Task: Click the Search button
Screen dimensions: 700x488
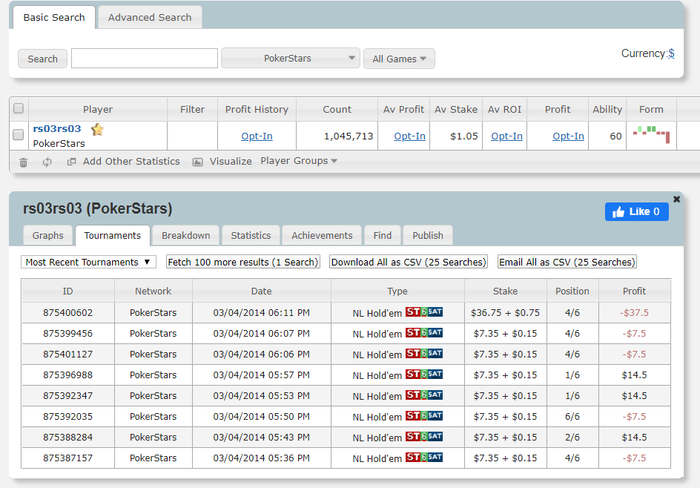Action: tap(42, 59)
